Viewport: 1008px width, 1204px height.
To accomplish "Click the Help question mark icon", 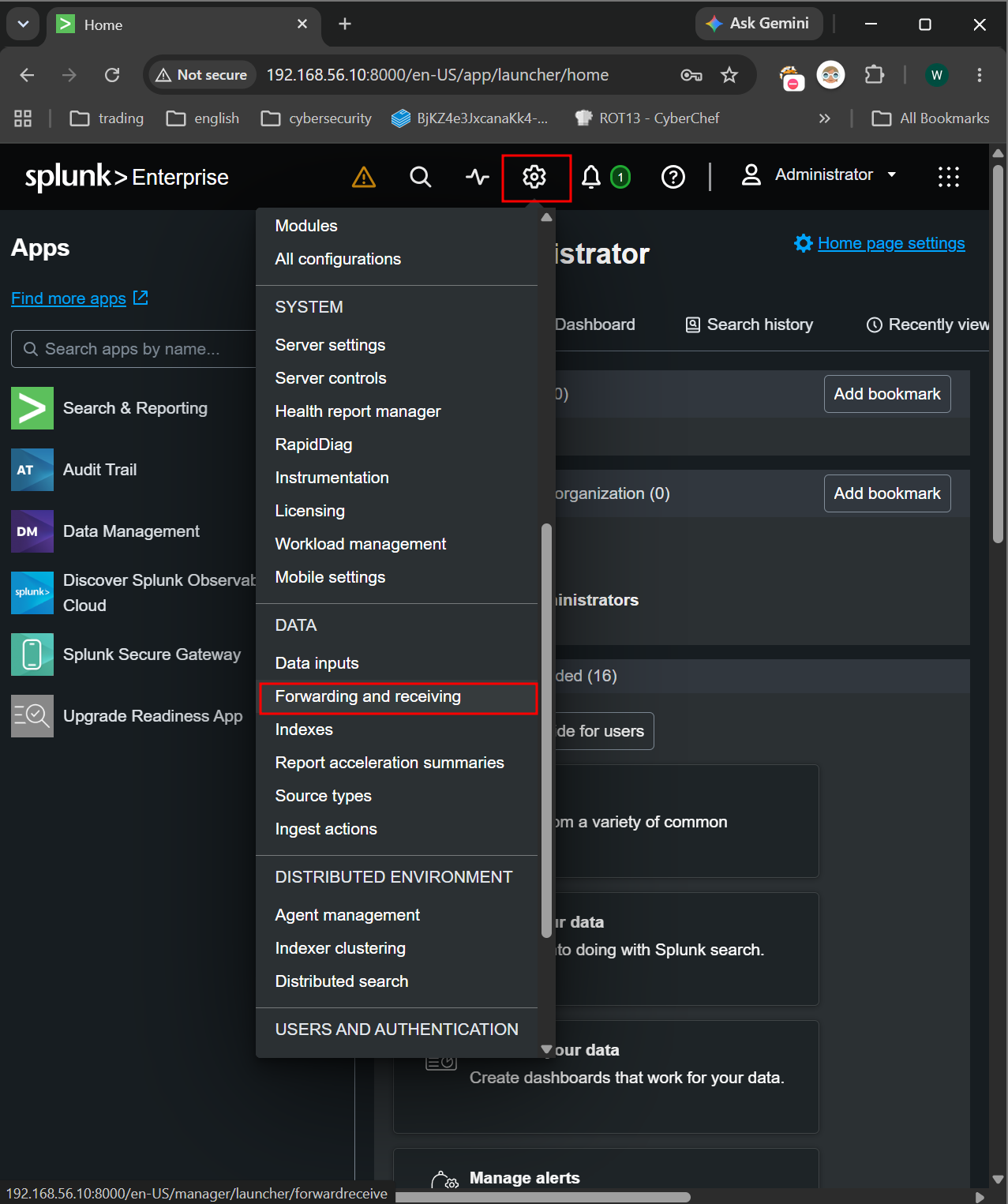I will (x=673, y=177).
